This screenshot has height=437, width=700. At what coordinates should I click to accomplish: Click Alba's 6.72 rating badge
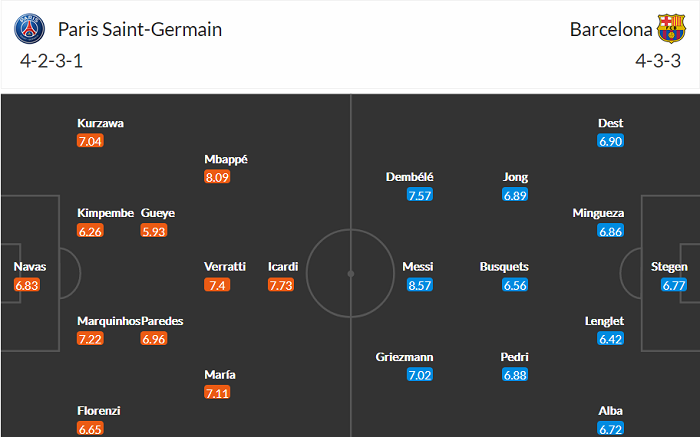coord(610,429)
